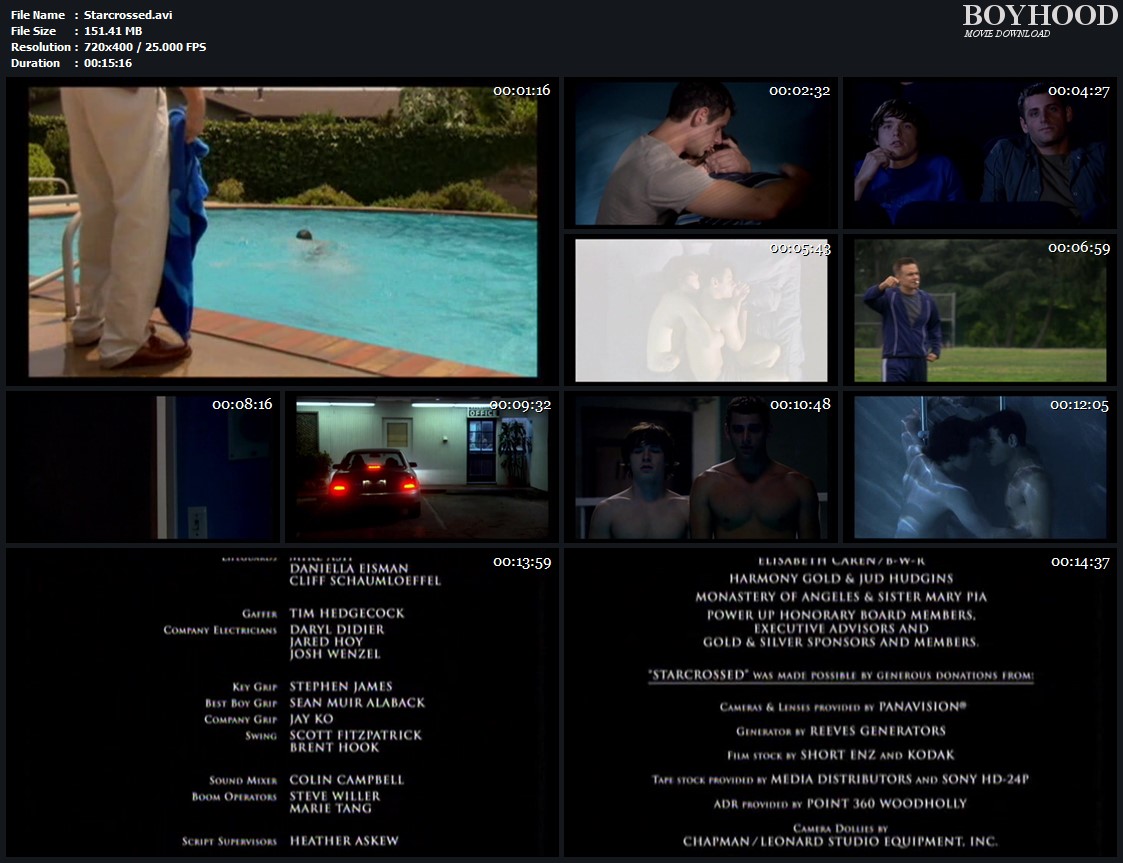Image resolution: width=1123 pixels, height=863 pixels.
Task: Click the duration value 00:15:16
Action: [108, 63]
